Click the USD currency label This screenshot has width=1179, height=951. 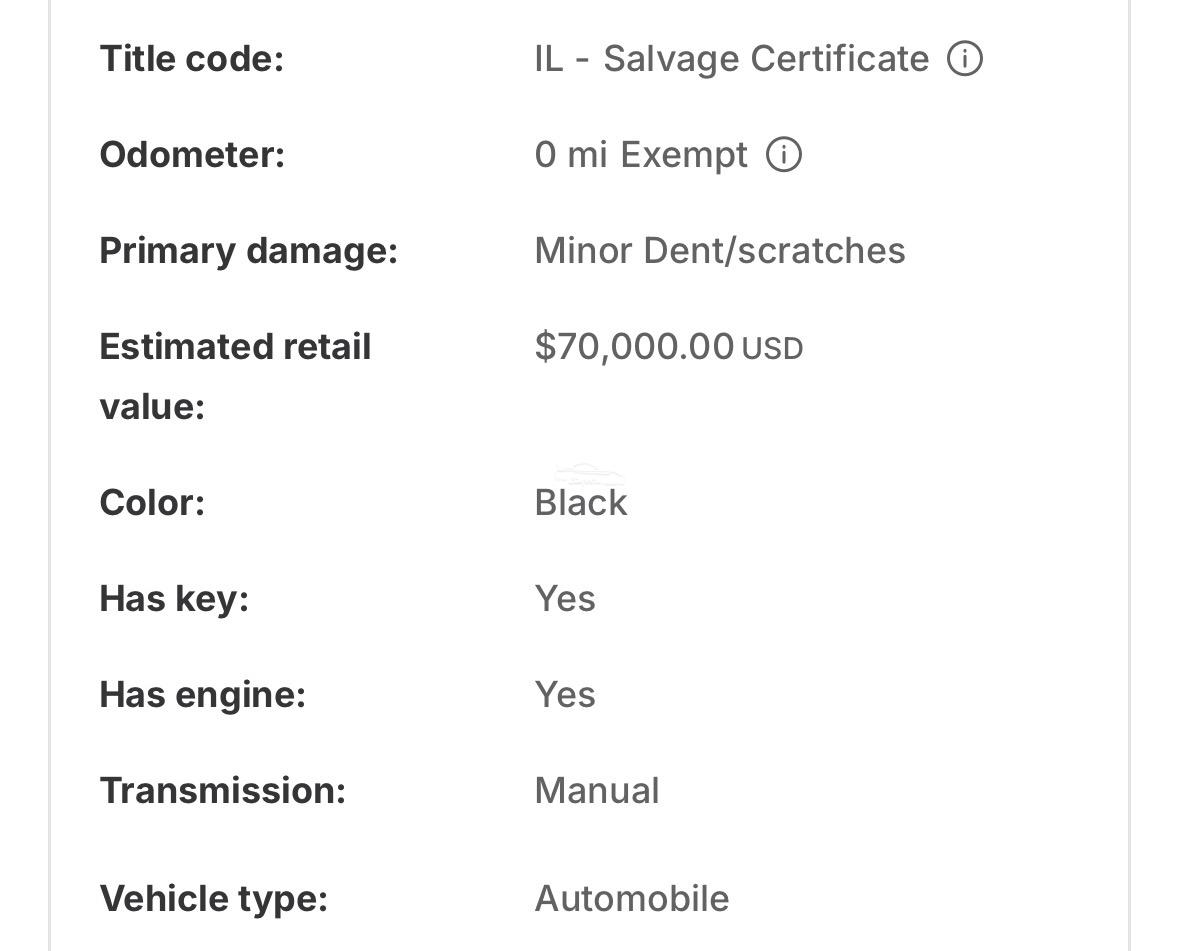[x=772, y=349]
